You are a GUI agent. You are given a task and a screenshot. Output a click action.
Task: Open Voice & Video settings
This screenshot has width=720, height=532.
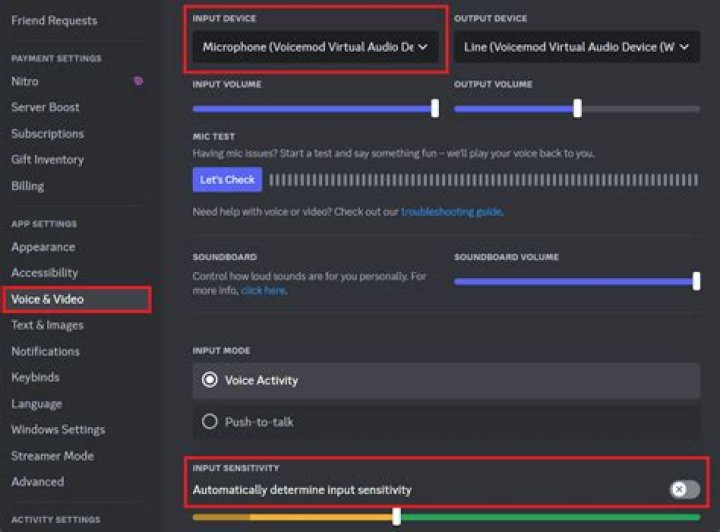pyautogui.click(x=48, y=299)
